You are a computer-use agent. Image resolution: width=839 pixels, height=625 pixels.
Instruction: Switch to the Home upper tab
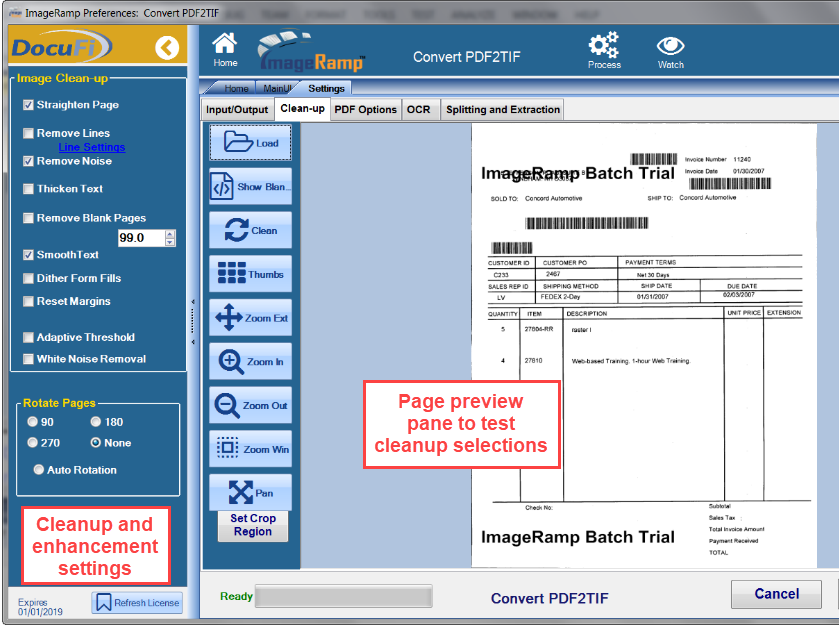[x=236, y=88]
